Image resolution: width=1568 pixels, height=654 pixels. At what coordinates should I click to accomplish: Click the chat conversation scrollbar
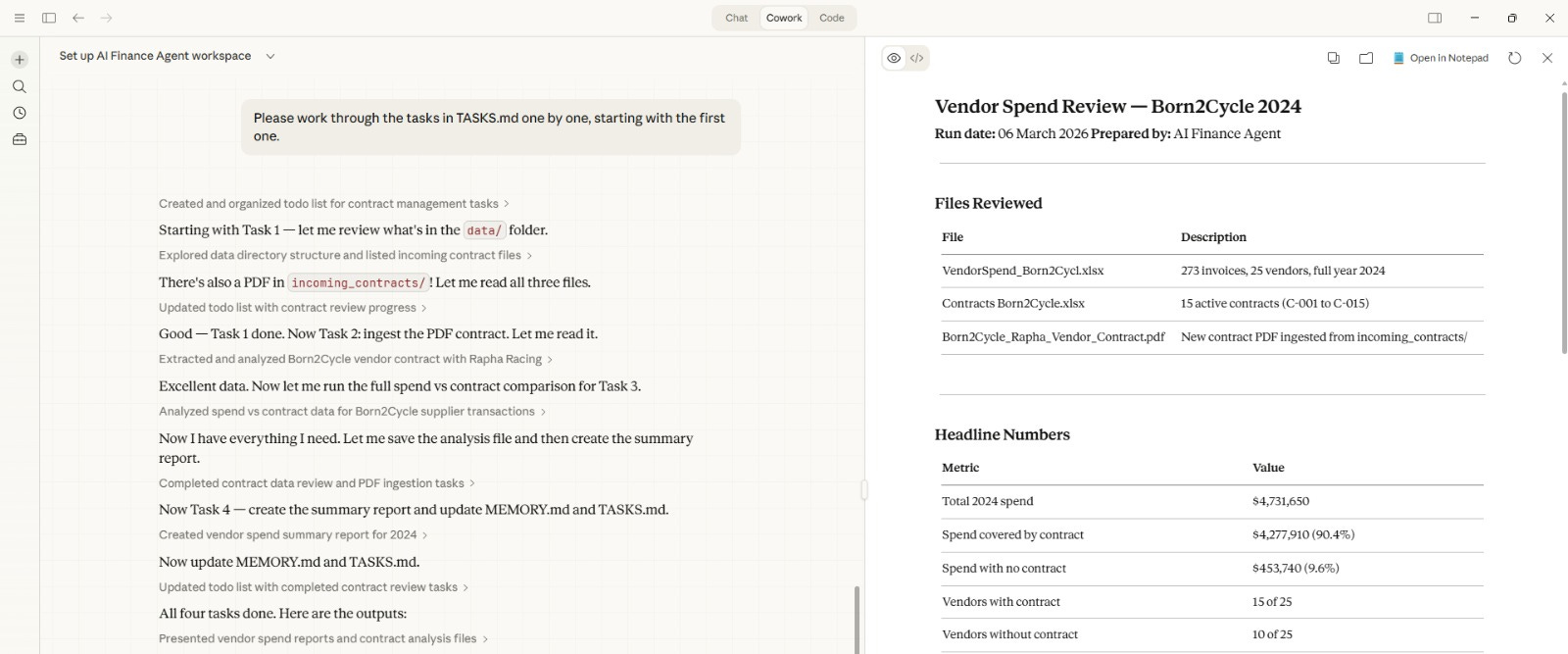[x=857, y=620]
